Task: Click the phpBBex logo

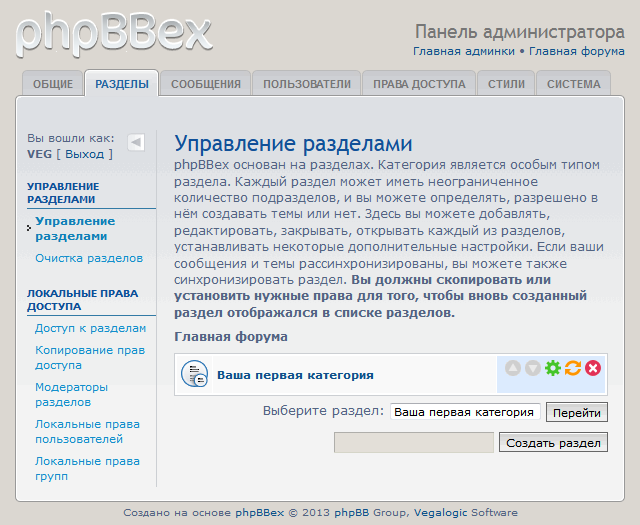Action: coord(114,33)
